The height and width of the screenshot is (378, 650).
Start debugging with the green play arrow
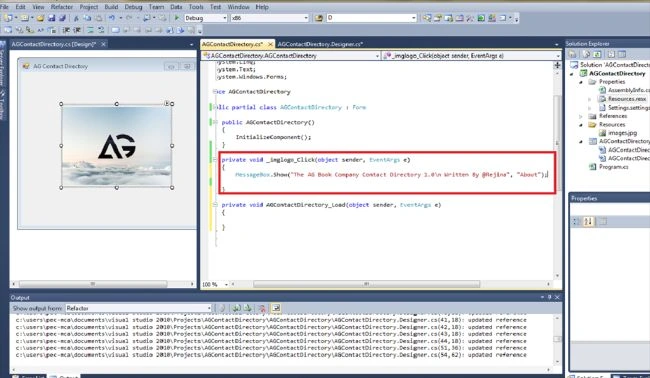(x=177, y=18)
